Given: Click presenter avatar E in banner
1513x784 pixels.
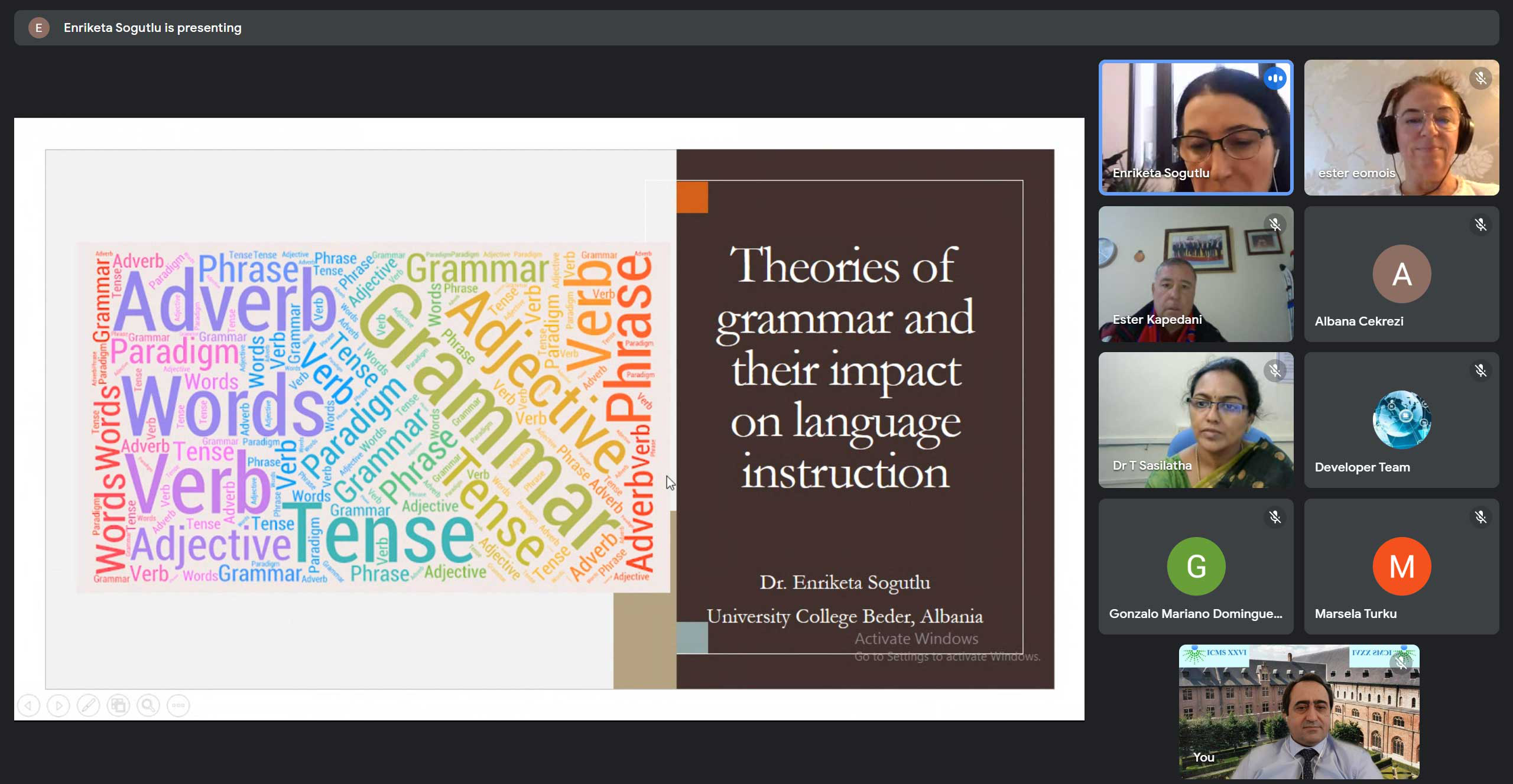Looking at the screenshot, I should (39, 28).
